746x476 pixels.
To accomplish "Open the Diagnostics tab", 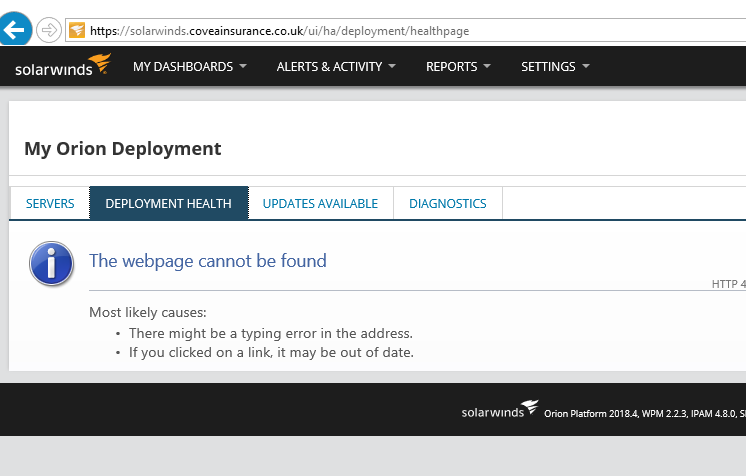I will pyautogui.click(x=448, y=204).
